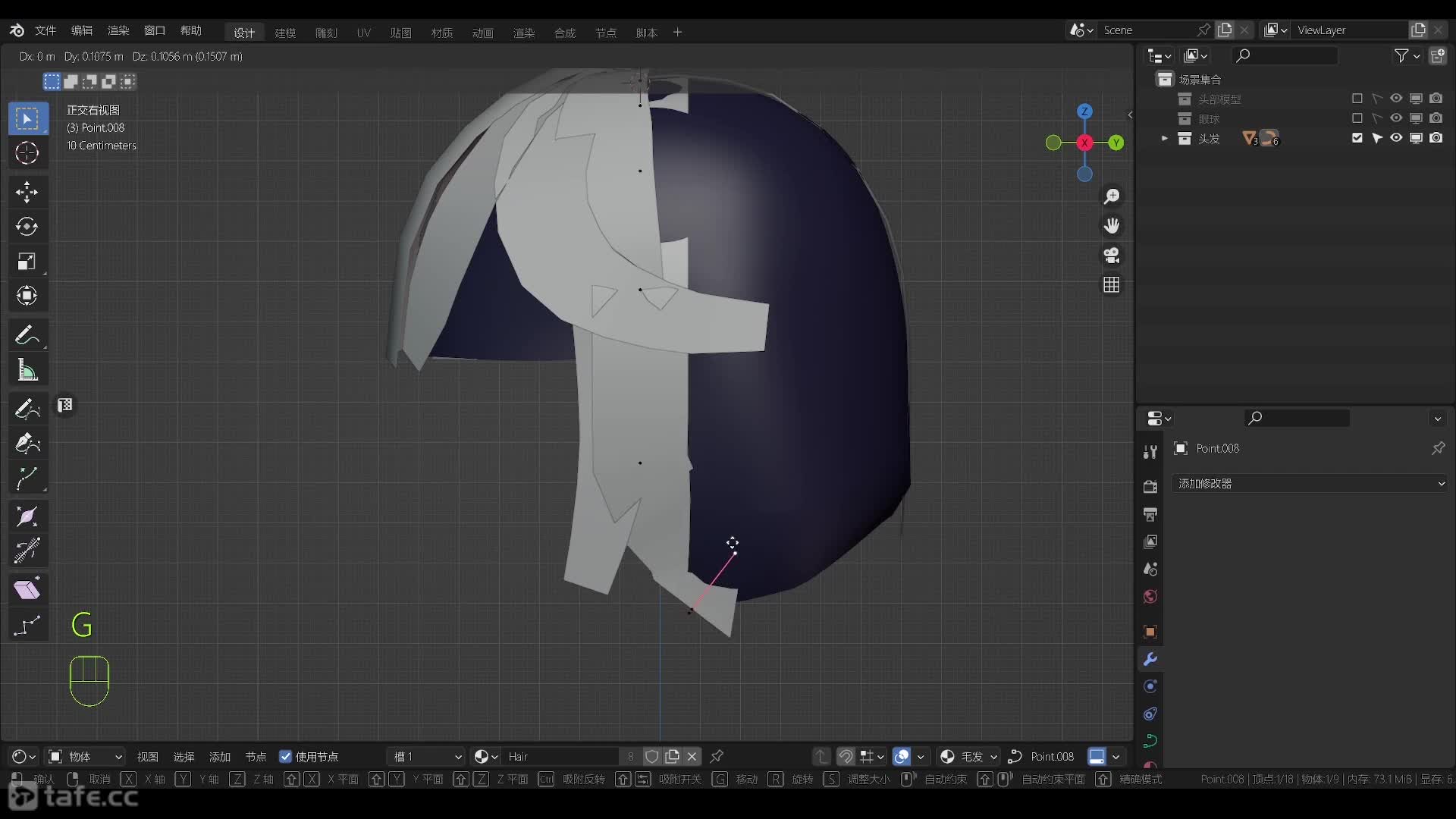Click the Blender logo menu icon
Viewport: 1456px width, 819px height.
click(x=17, y=30)
